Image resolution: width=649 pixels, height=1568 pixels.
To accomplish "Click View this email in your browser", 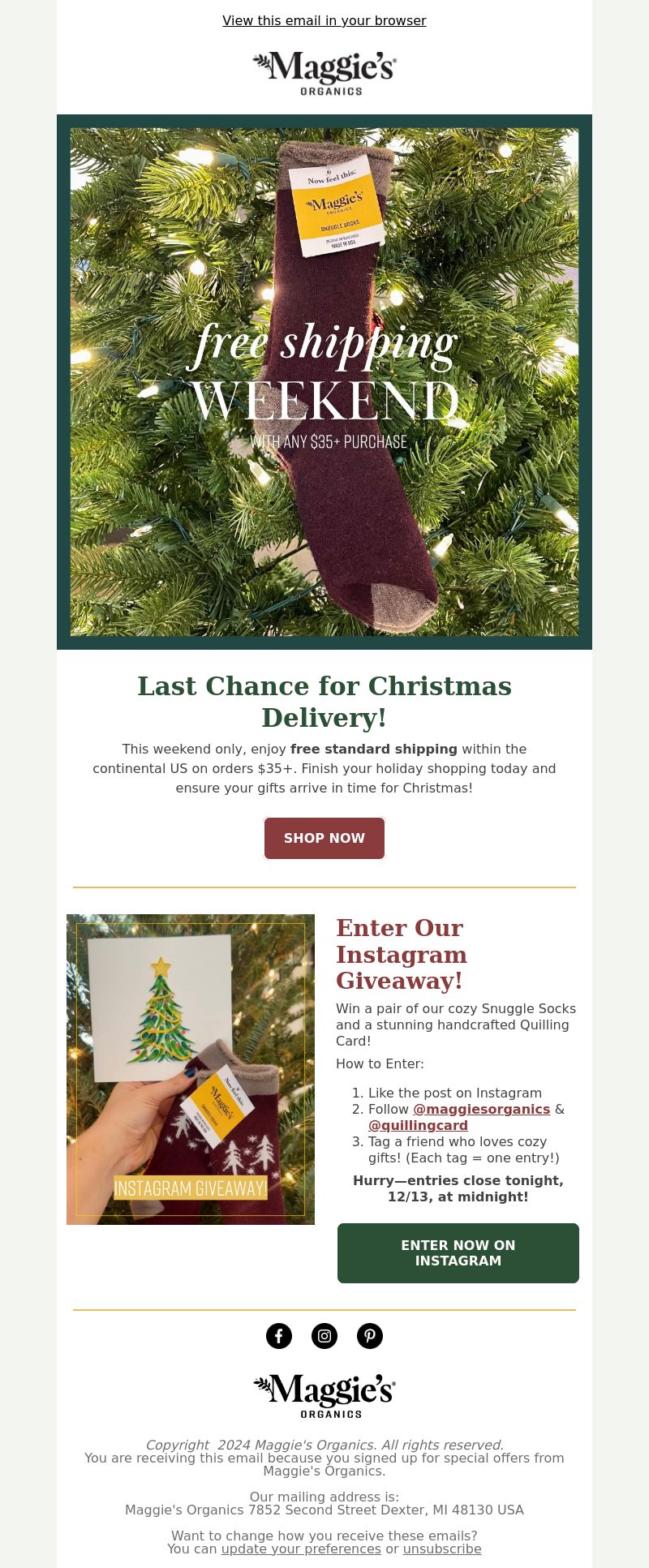I will click(x=324, y=20).
